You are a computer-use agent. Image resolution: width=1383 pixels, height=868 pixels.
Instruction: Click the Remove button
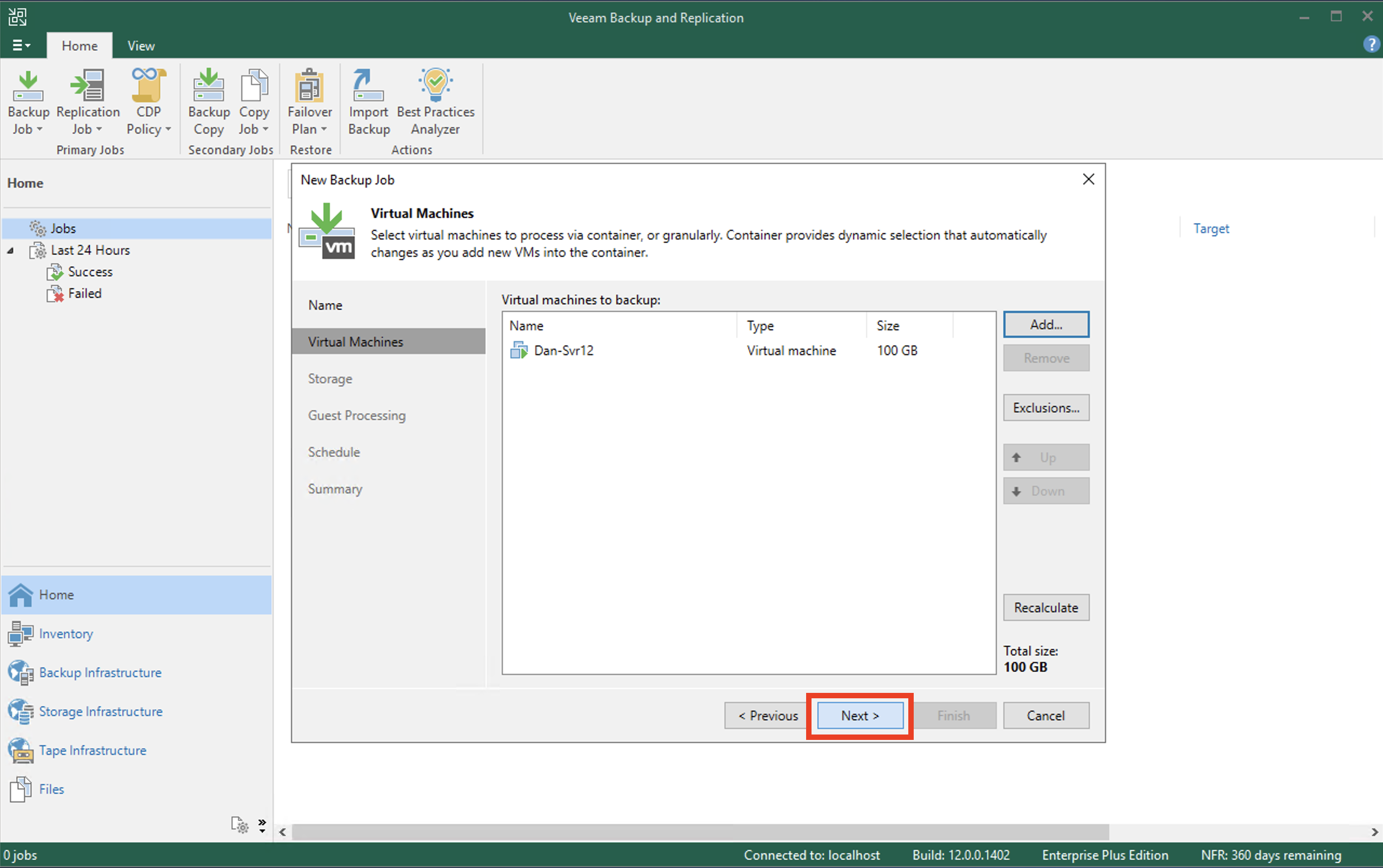pos(1046,358)
